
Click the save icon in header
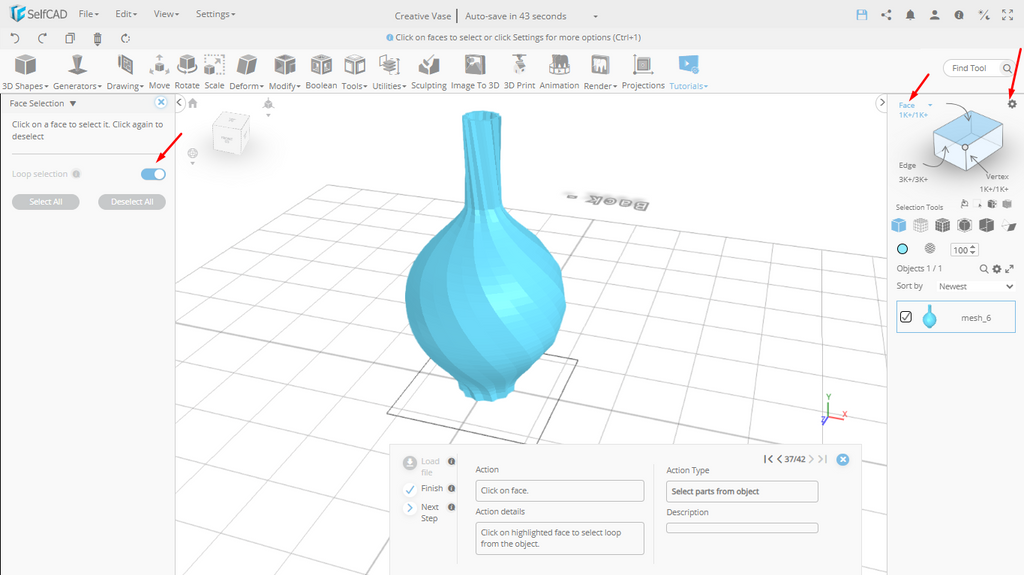coord(861,15)
